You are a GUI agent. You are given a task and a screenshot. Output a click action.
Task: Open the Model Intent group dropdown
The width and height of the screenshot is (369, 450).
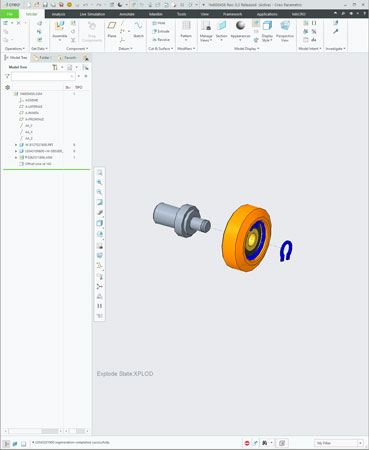tap(310, 49)
